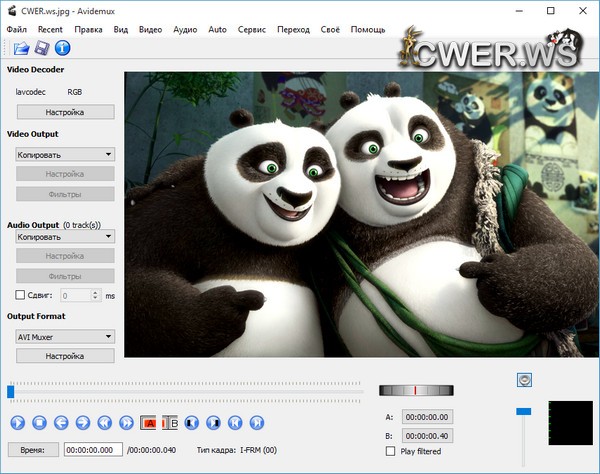Click the toggle icon above volume slider
The height and width of the screenshot is (474, 600).
point(523,379)
